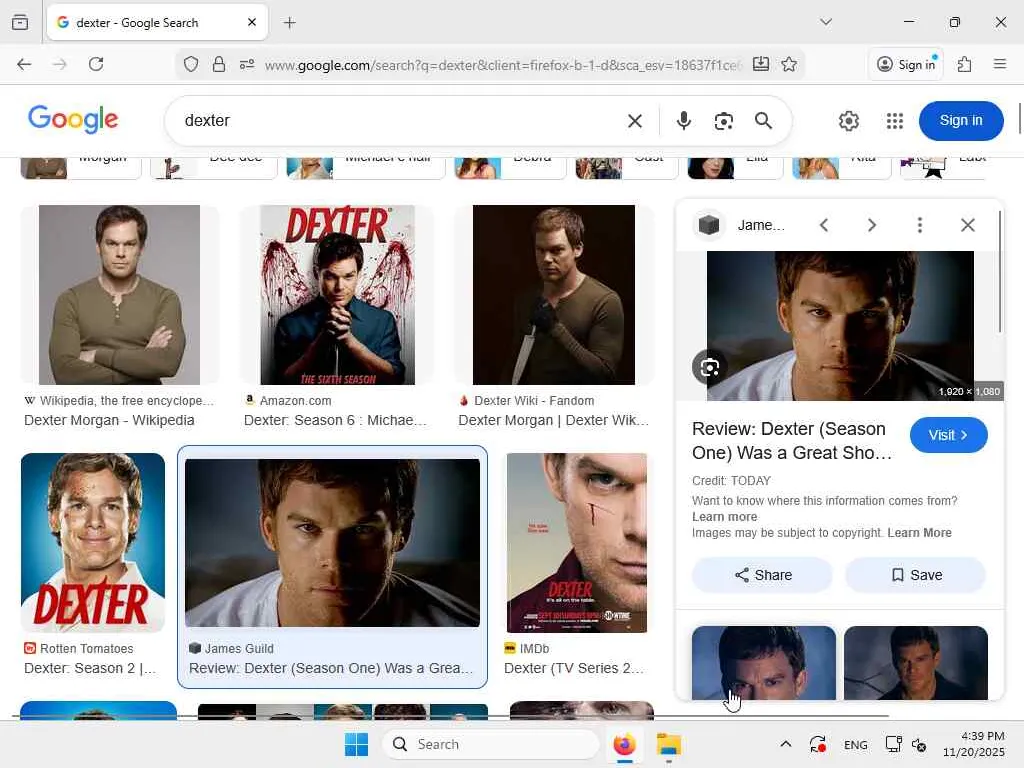
Task: Click the Google logo
Action: point(73,120)
